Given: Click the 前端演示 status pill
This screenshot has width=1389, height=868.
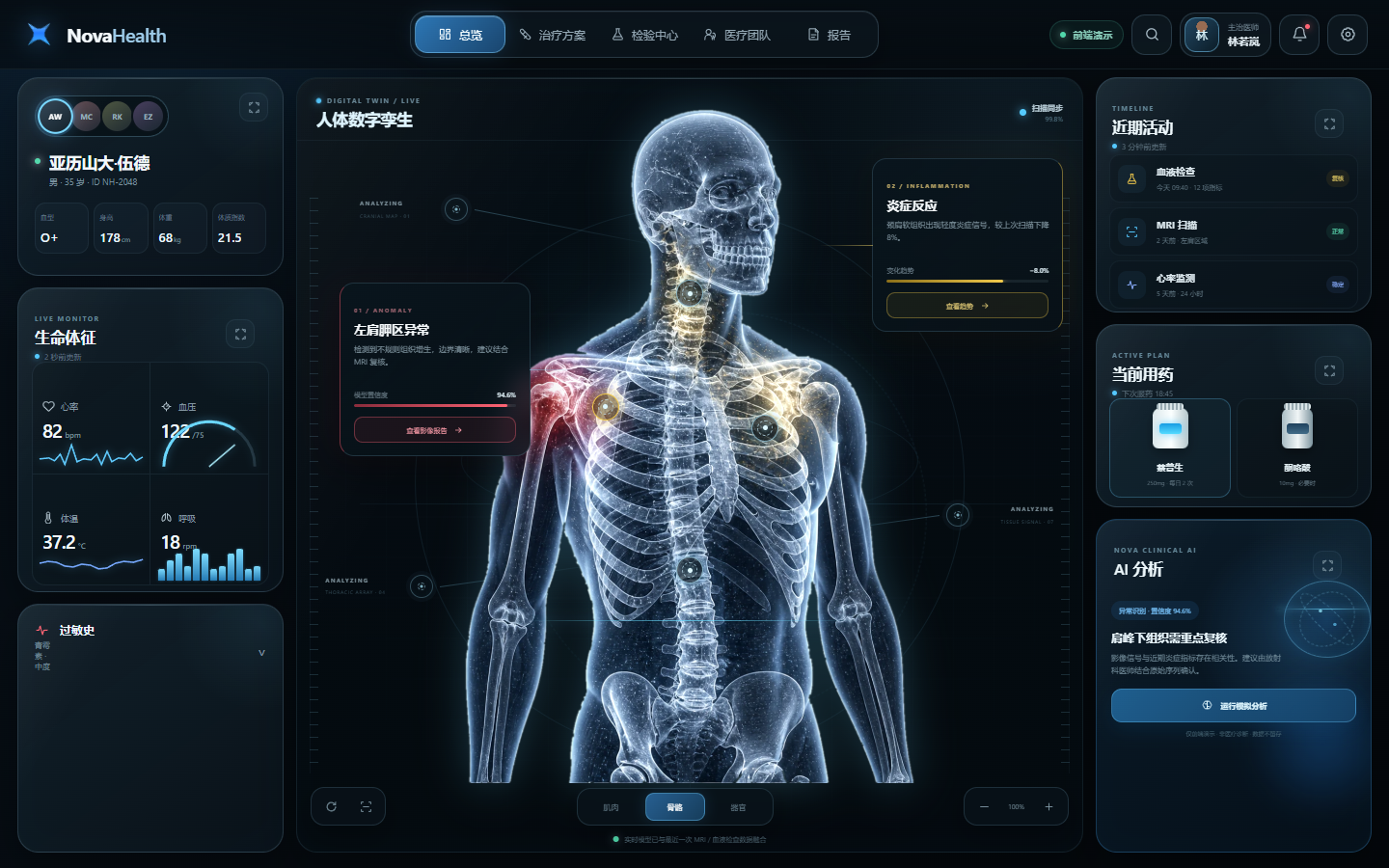Looking at the screenshot, I should [1087, 35].
